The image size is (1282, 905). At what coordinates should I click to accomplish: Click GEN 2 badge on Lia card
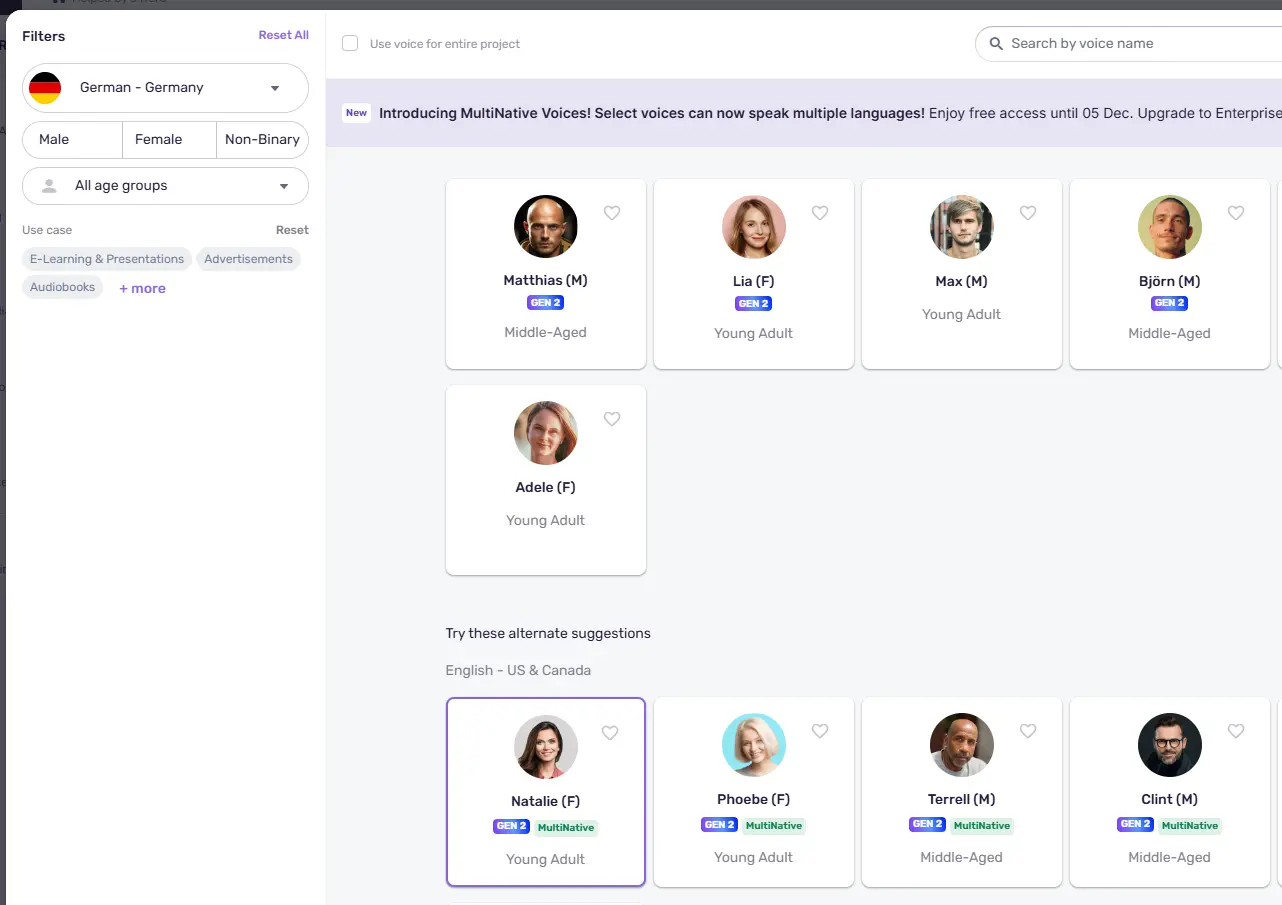[754, 303]
